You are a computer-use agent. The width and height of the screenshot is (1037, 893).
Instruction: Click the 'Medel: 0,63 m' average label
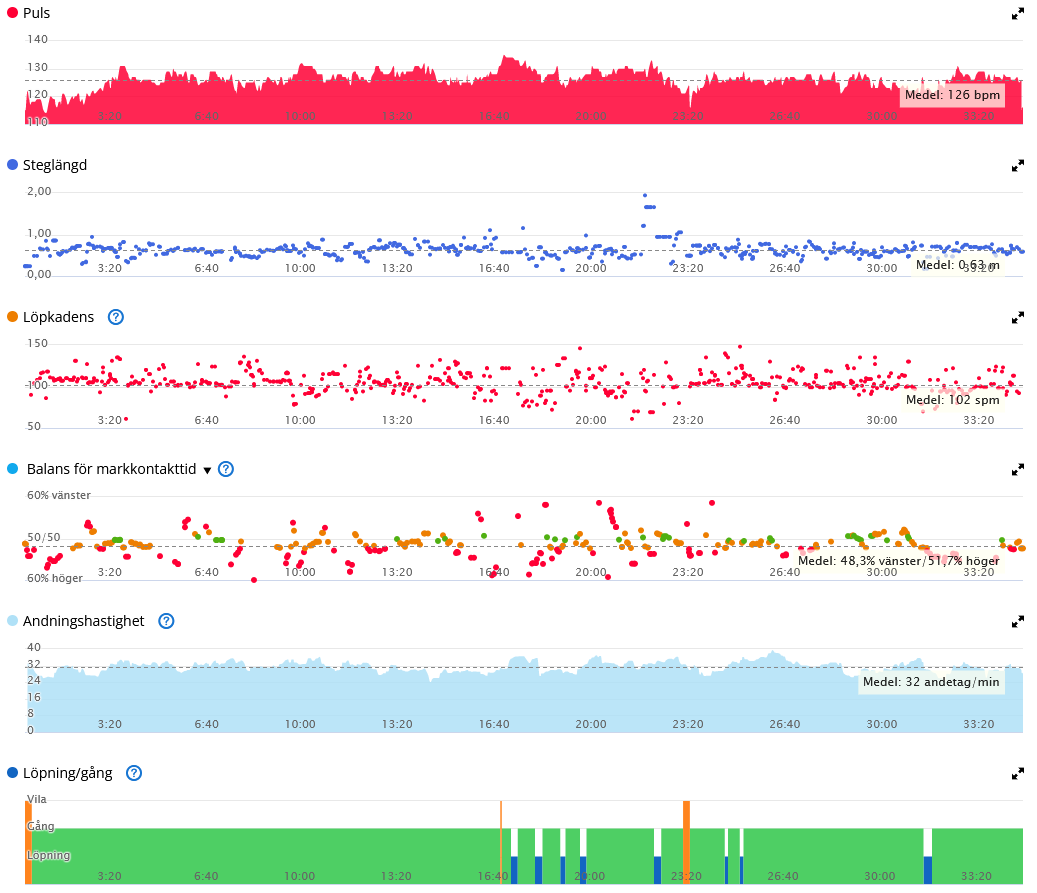pyautogui.click(x=958, y=265)
